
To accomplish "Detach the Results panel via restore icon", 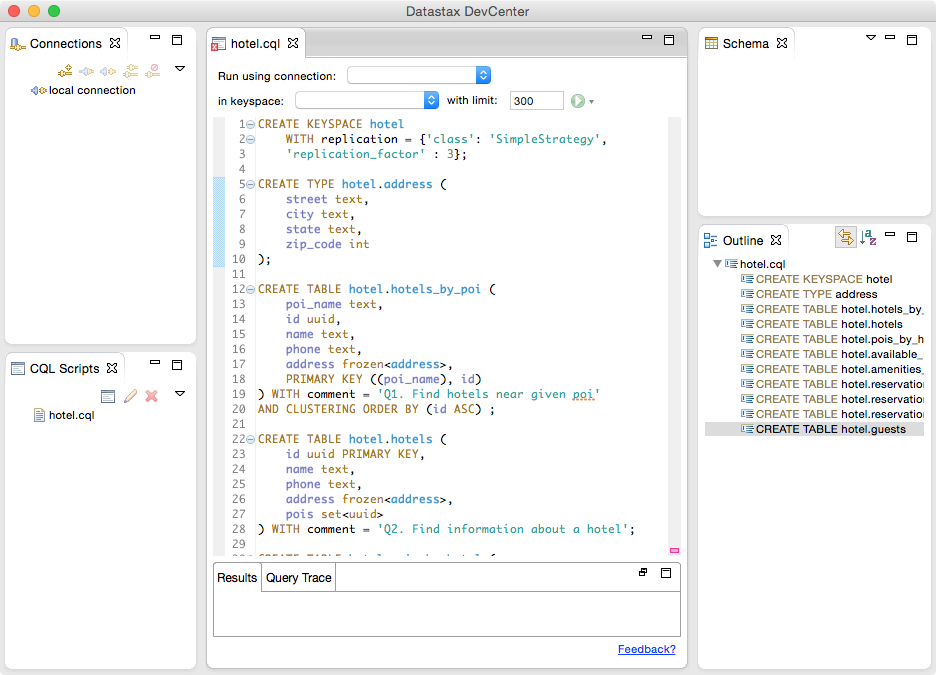I will 643,573.
